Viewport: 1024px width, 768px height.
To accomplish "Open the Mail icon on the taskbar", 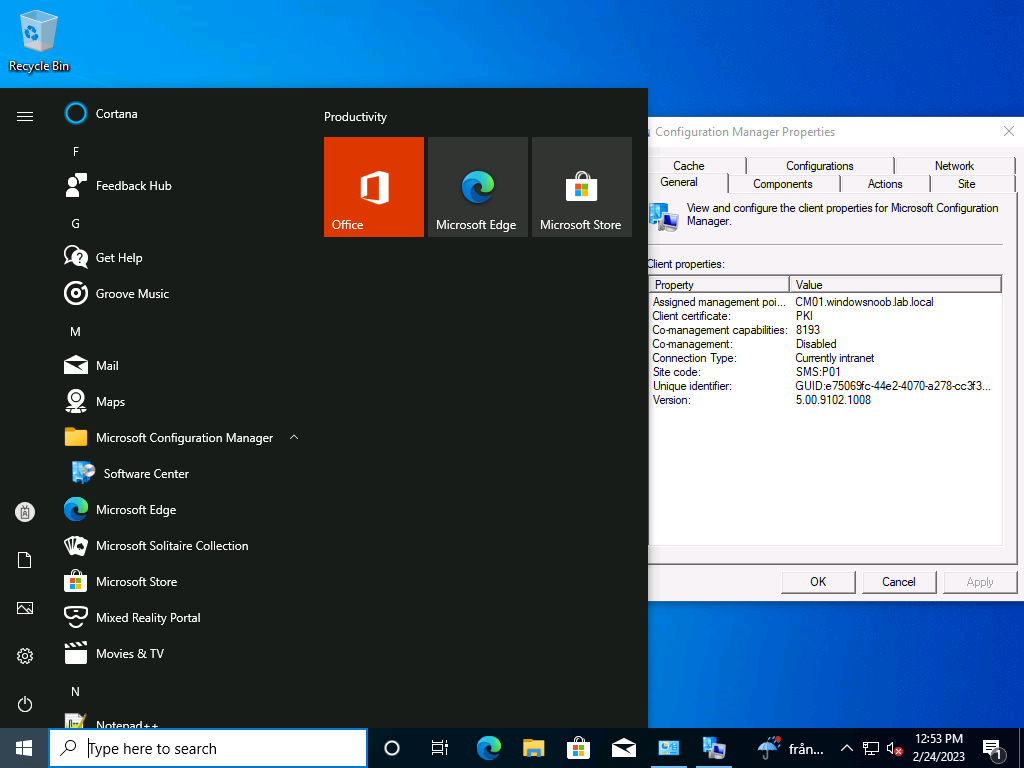I will [624, 748].
